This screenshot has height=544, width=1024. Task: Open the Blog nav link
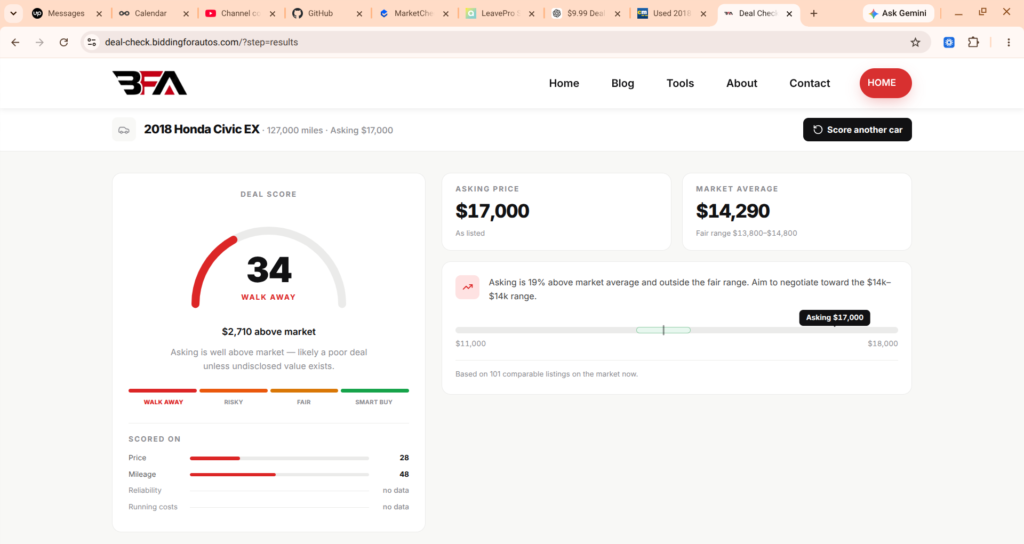(622, 83)
